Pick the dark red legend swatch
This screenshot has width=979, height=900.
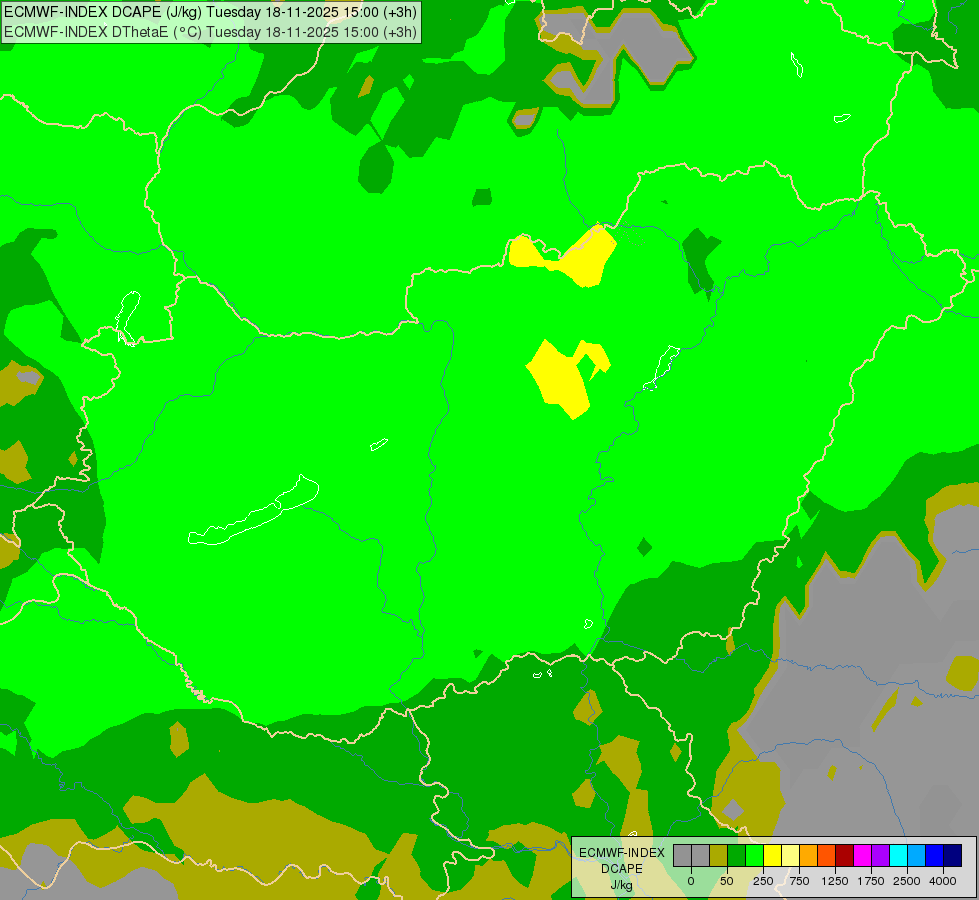845,856
